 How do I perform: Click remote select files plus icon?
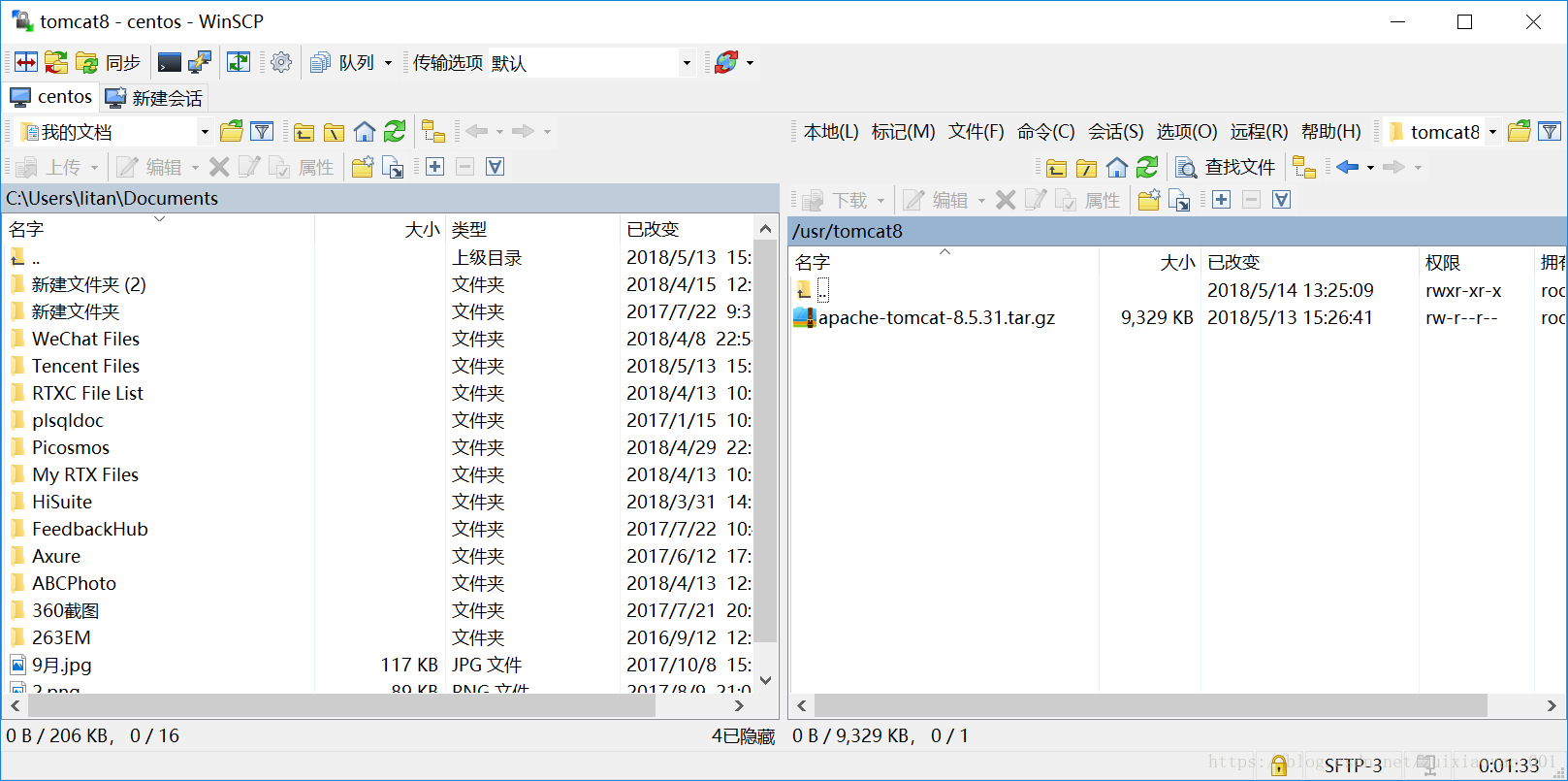pos(1222,200)
